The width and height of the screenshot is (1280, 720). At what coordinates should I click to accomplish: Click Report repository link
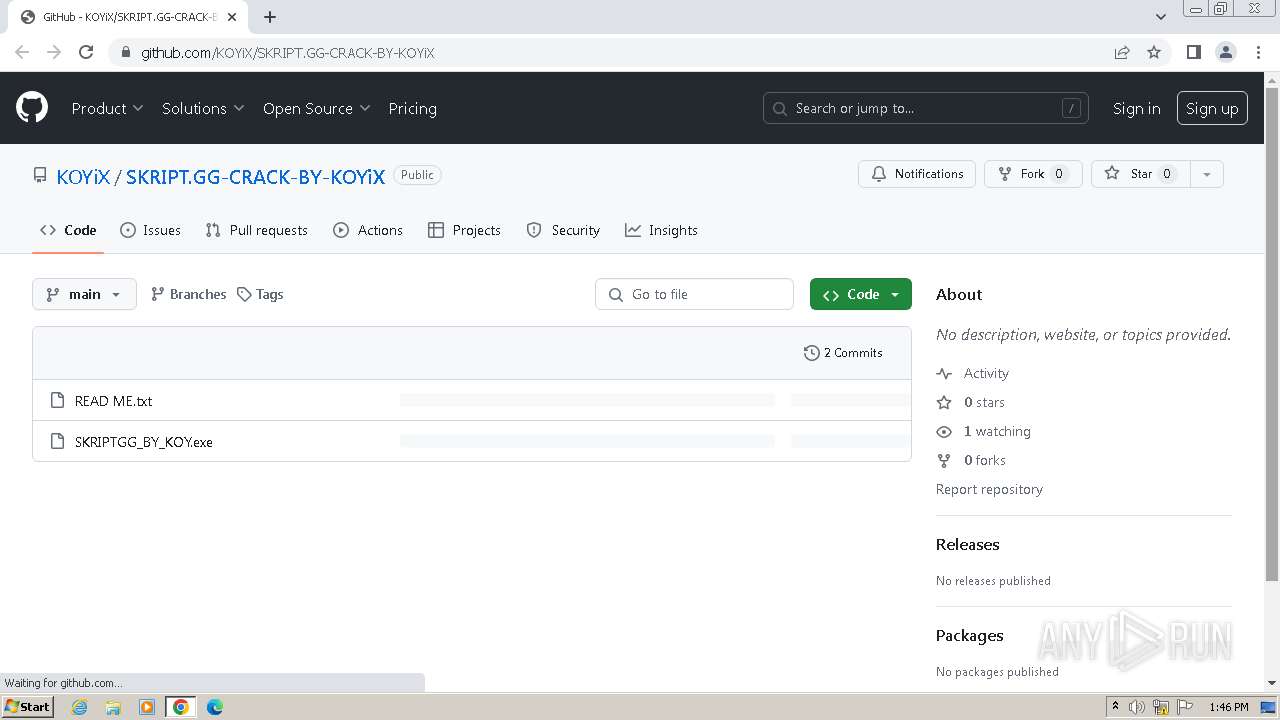989,489
